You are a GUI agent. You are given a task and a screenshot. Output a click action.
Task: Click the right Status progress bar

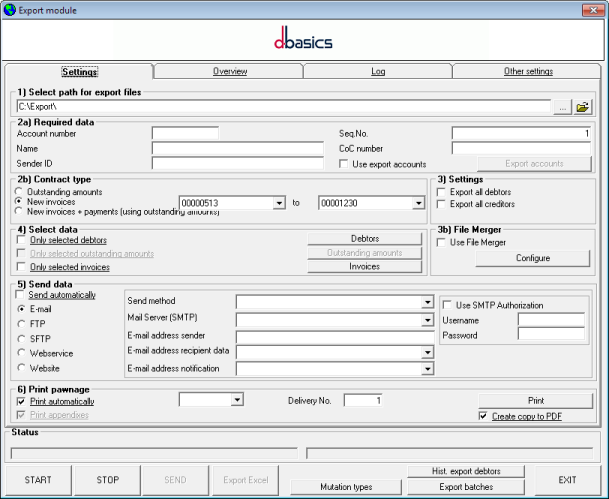click(450, 453)
